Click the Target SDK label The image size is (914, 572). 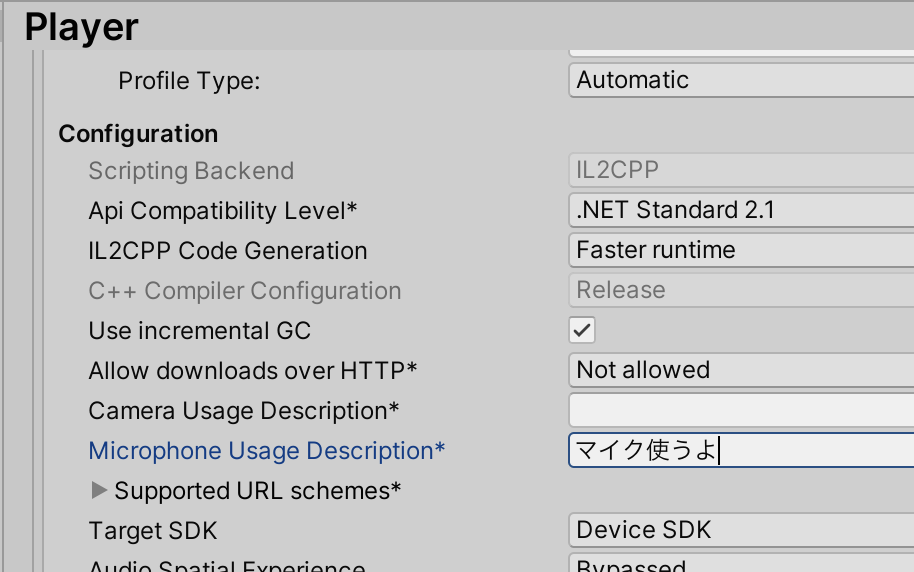pos(153,531)
